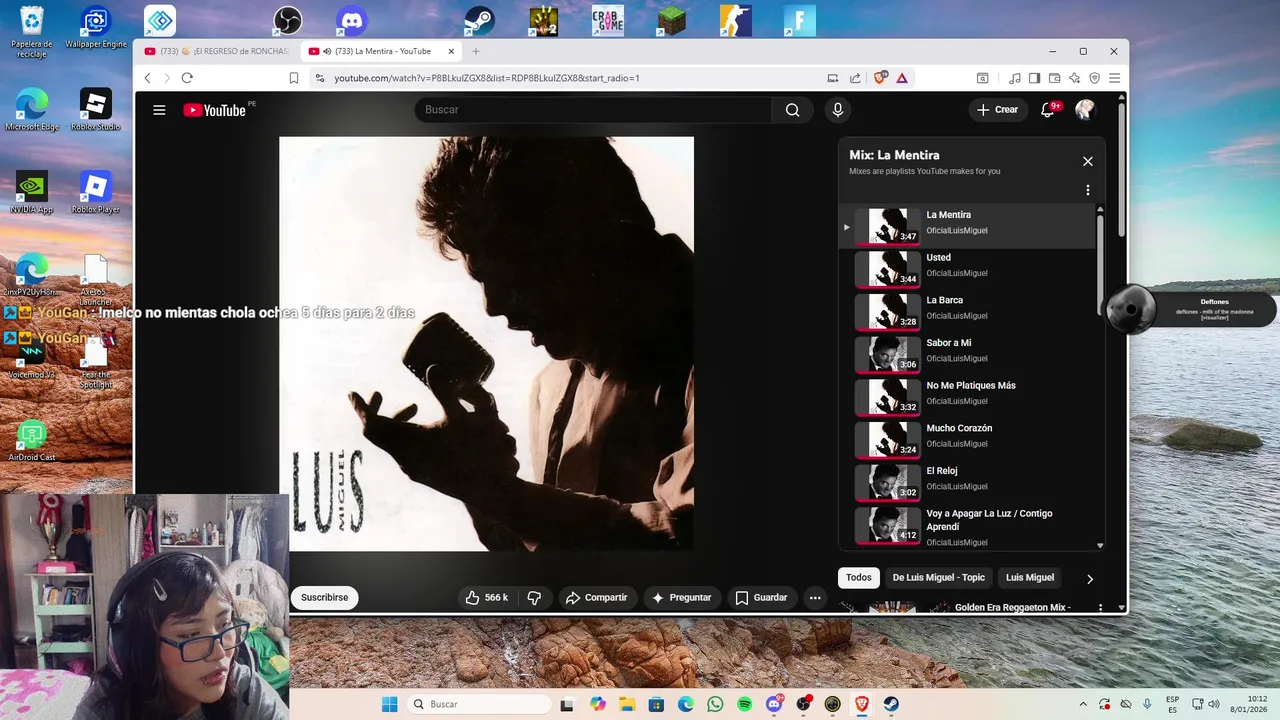Open options for Golden Era Reggaeton Mix
The image size is (1280, 720).
point(1101,607)
